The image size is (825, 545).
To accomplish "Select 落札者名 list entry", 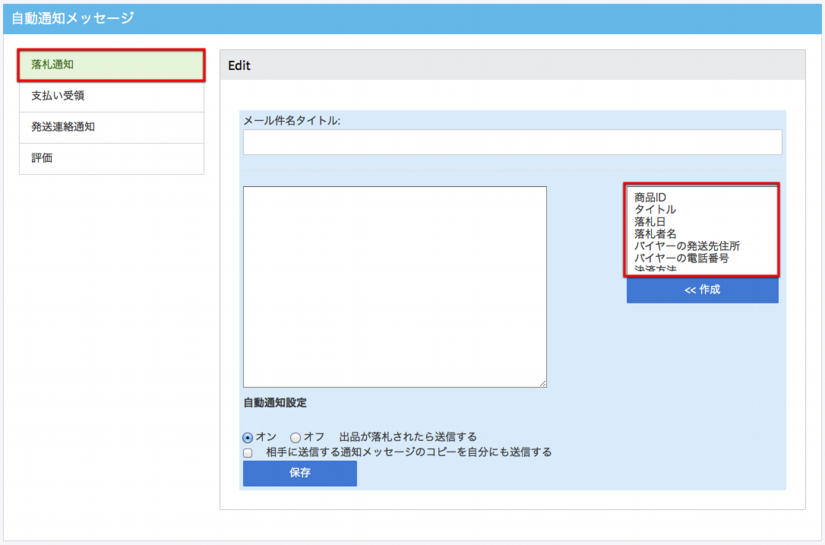I will click(655, 234).
